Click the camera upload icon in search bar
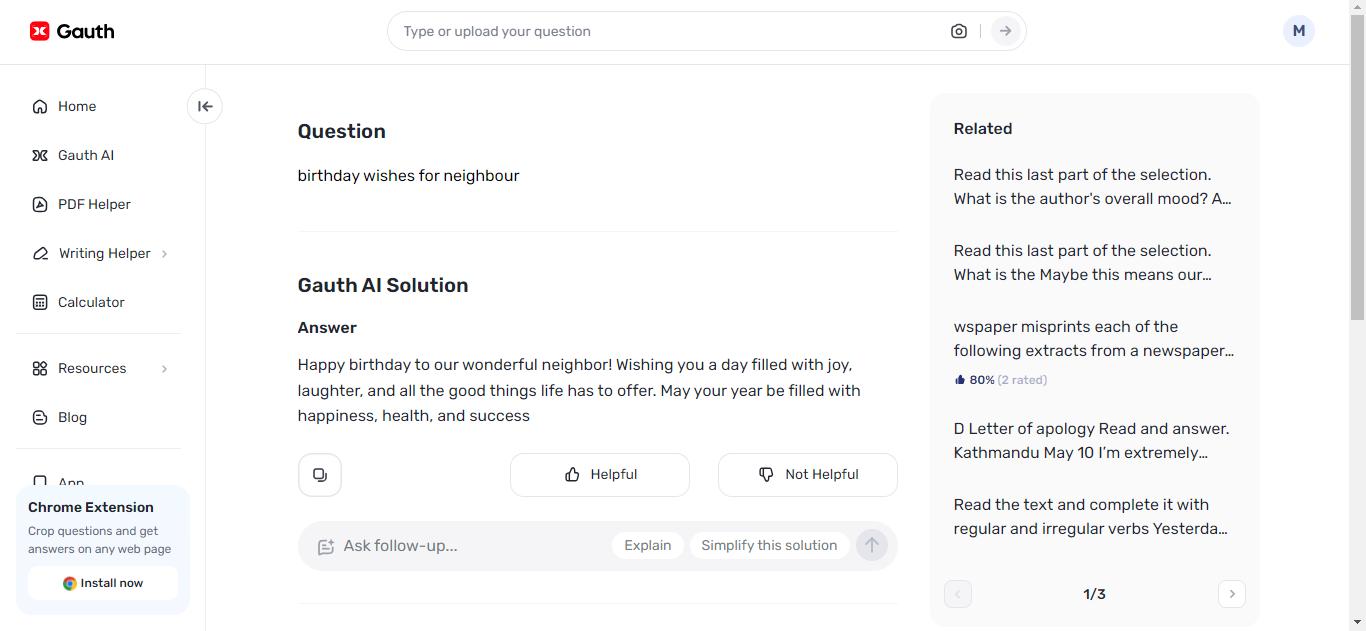Image resolution: width=1366 pixels, height=631 pixels. click(x=959, y=31)
